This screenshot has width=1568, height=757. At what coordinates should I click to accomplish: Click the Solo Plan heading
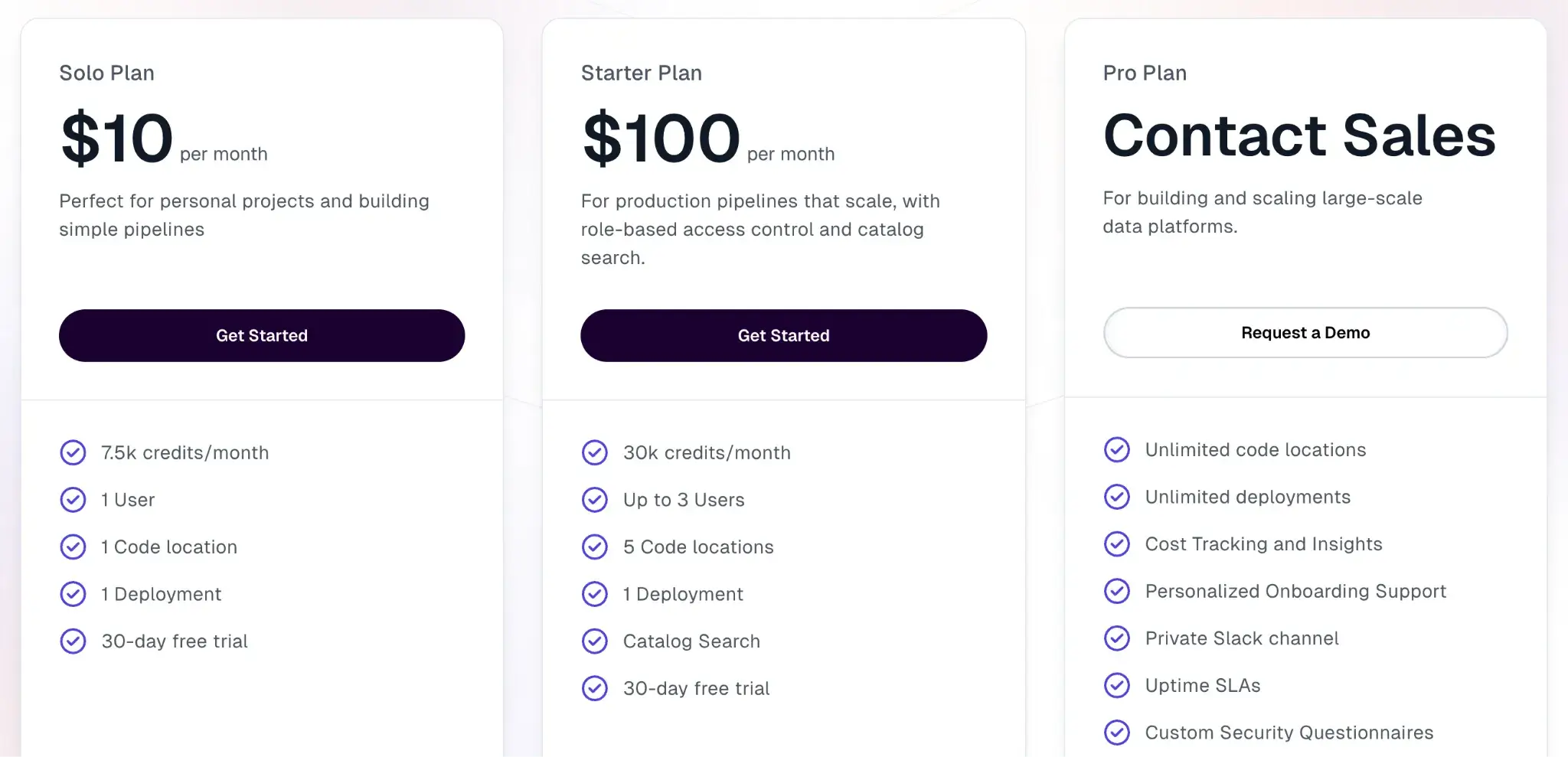pyautogui.click(x=107, y=73)
